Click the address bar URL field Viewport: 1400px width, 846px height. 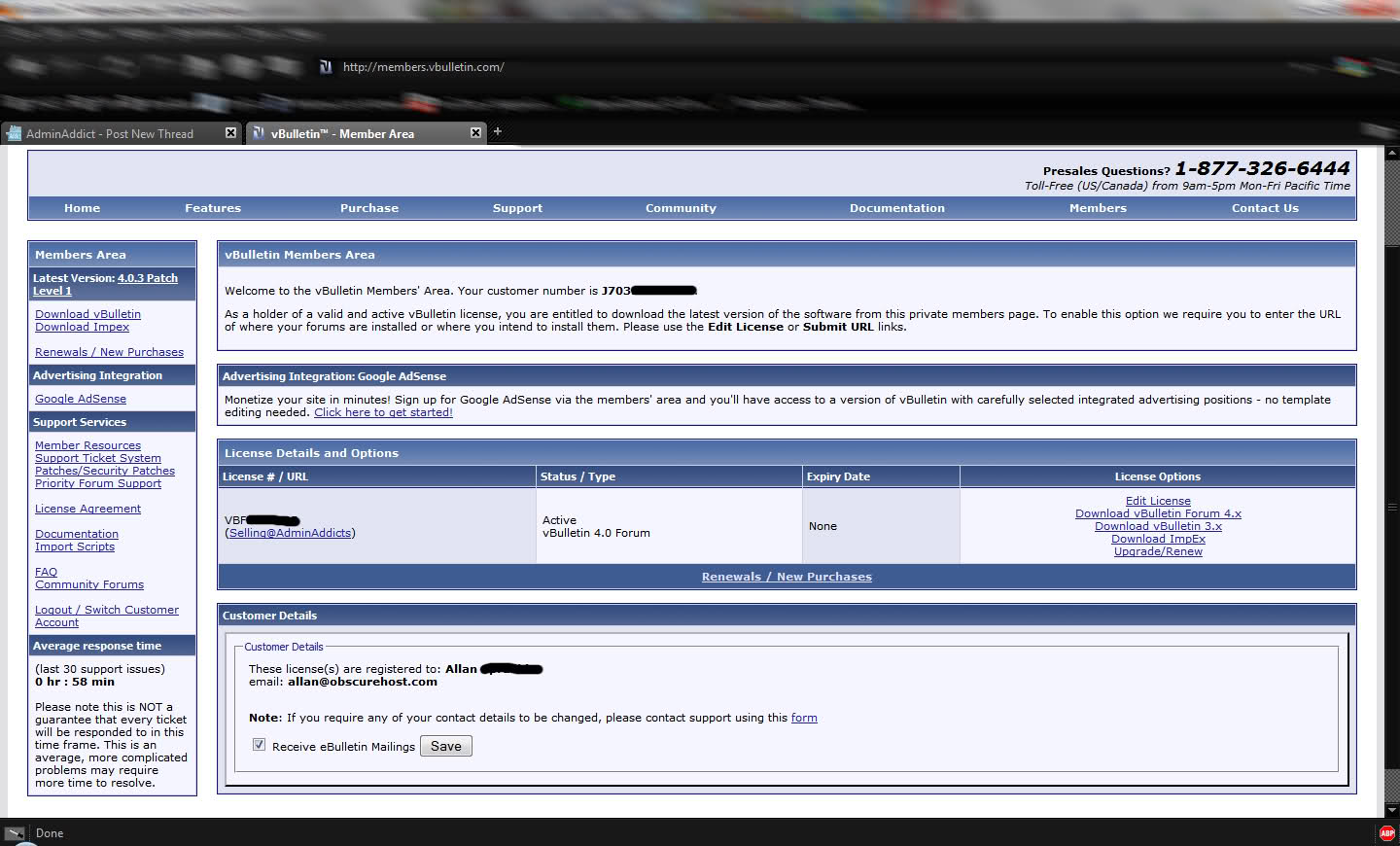(424, 67)
